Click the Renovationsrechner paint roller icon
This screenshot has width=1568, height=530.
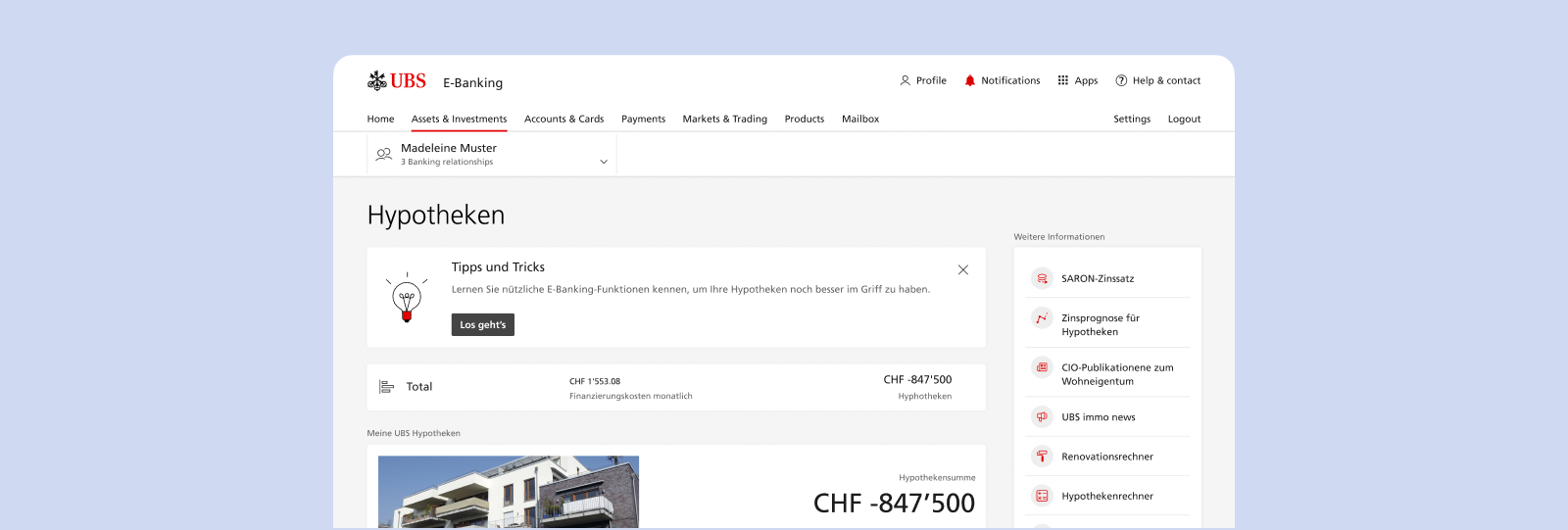pyautogui.click(x=1042, y=457)
